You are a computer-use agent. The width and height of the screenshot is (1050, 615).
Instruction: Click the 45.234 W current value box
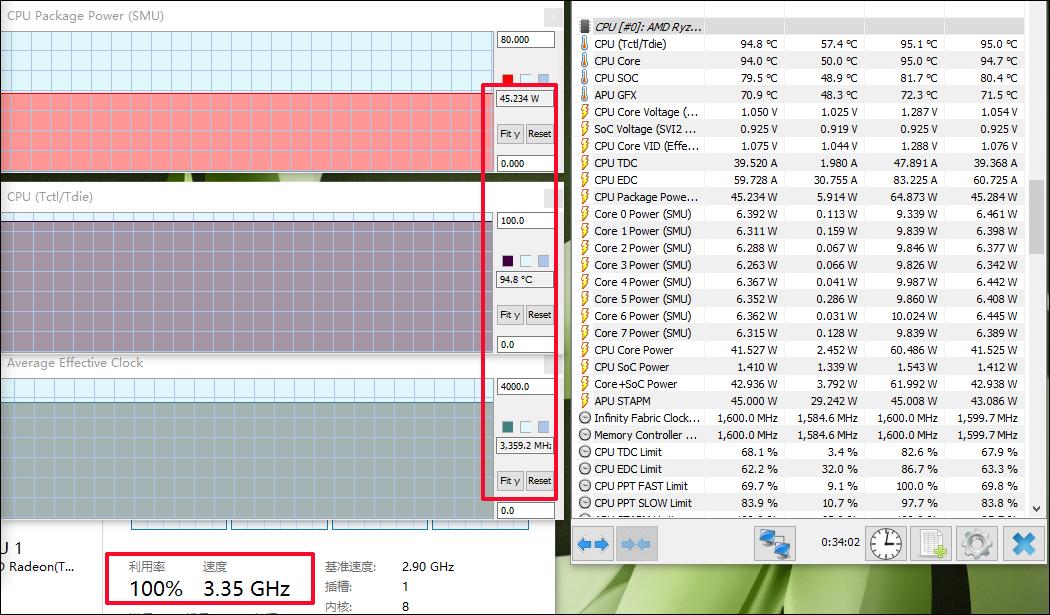[x=526, y=98]
